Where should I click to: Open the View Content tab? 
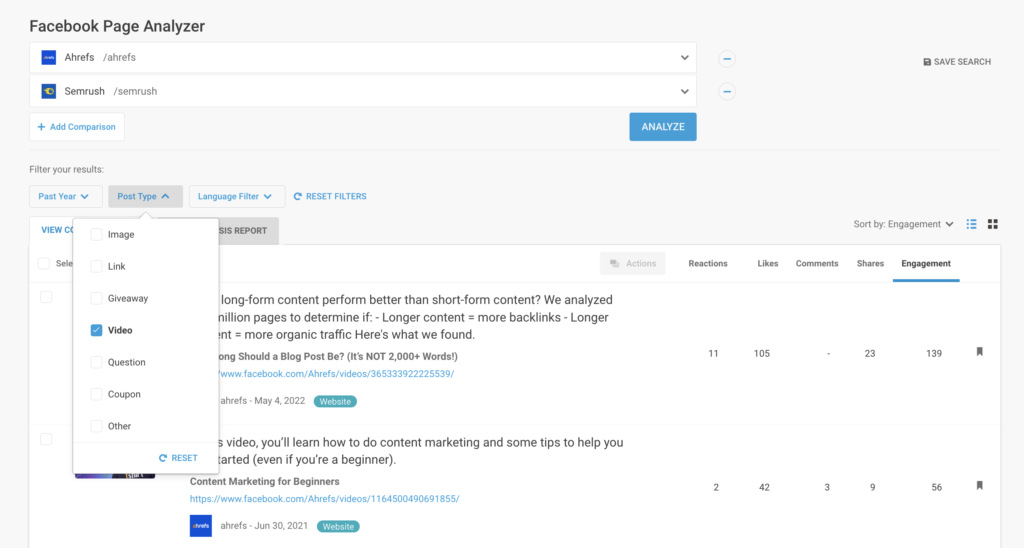(52, 231)
